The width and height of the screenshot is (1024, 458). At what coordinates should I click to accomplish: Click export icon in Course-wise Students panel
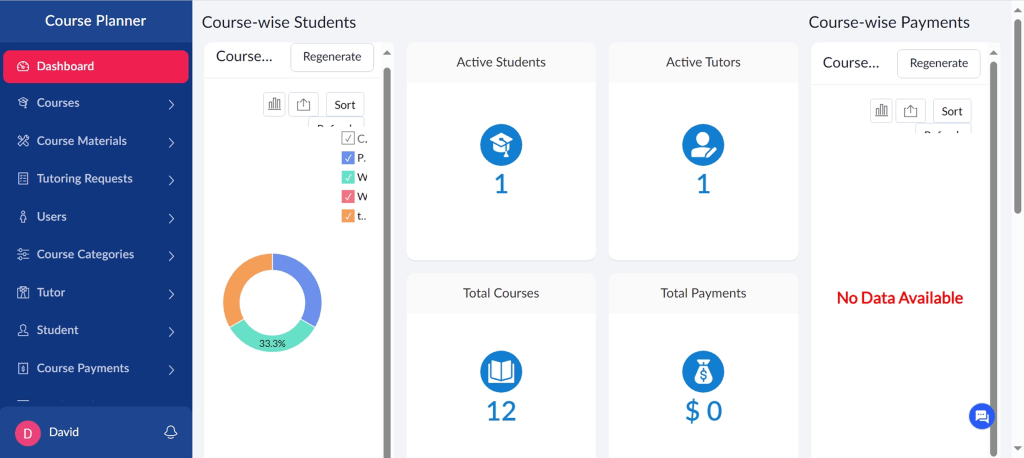coord(304,104)
